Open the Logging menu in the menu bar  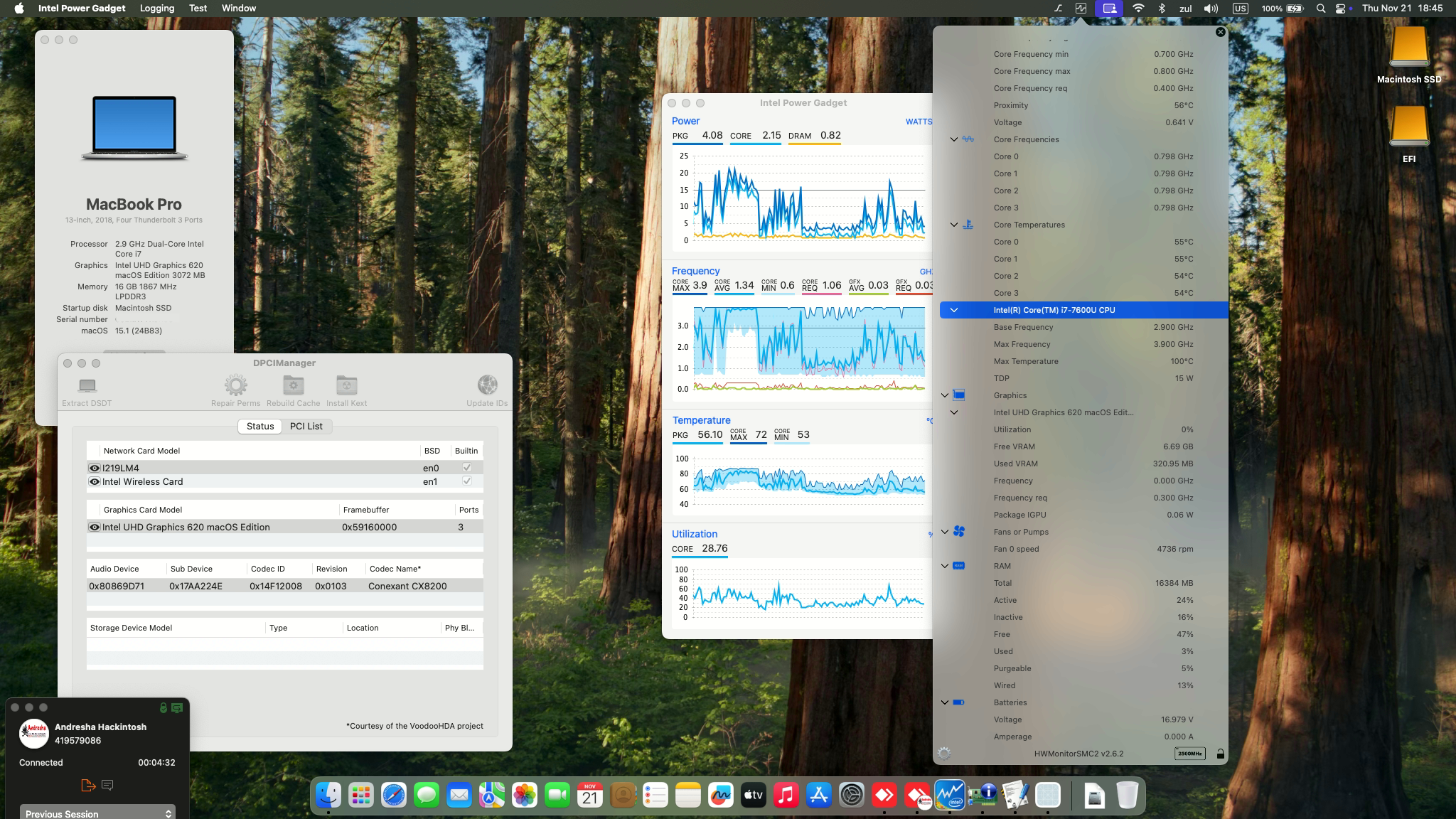[x=156, y=8]
